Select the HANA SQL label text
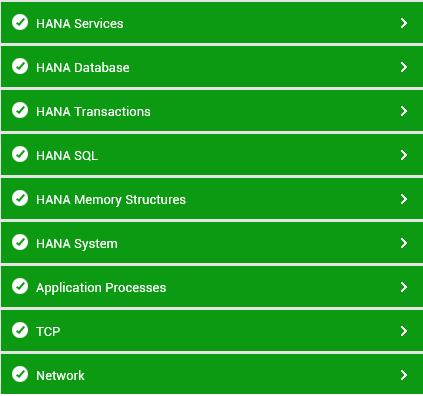 click(67, 156)
